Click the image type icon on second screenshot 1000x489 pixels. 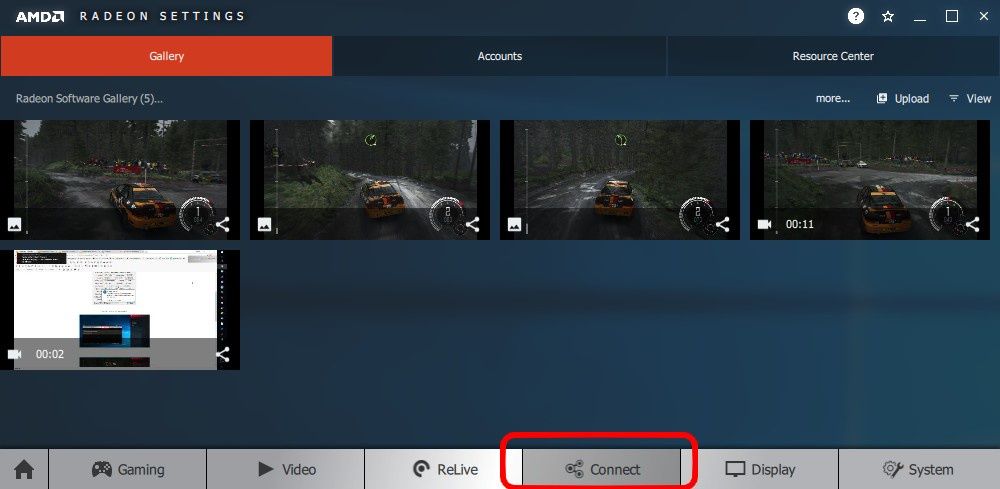coord(264,224)
